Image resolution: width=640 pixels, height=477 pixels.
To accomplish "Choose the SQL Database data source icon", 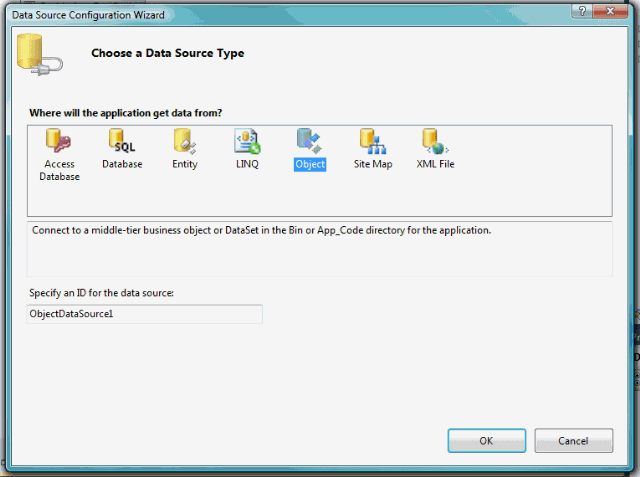I will (x=122, y=141).
